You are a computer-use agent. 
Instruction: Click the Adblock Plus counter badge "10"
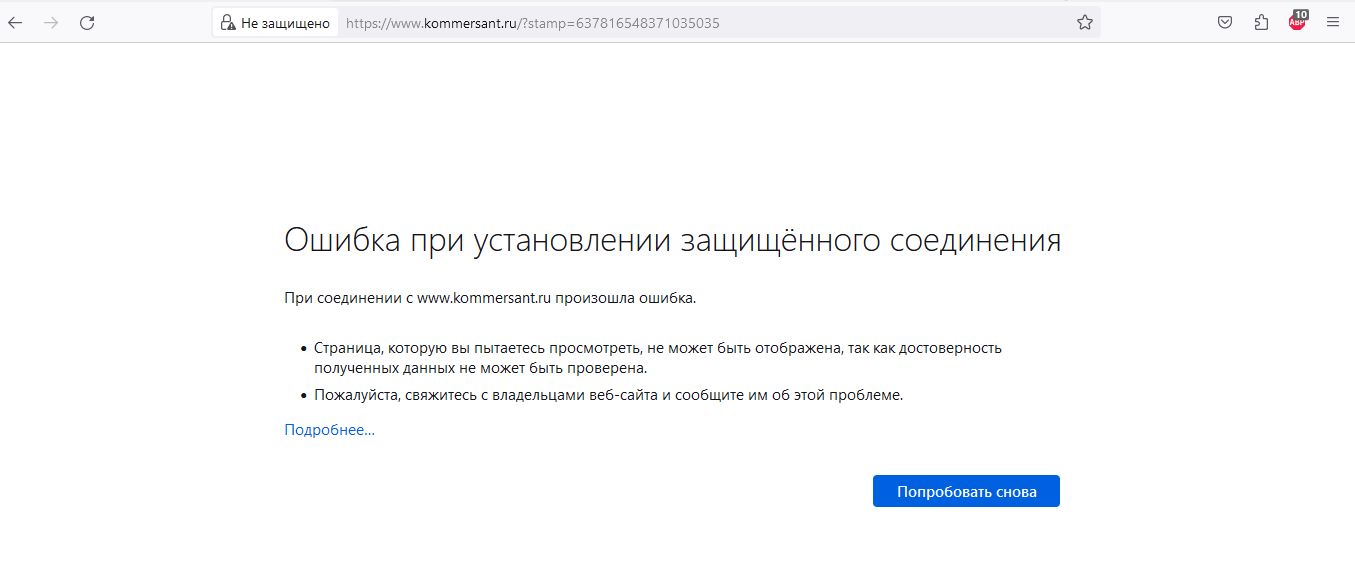[x=1301, y=15]
